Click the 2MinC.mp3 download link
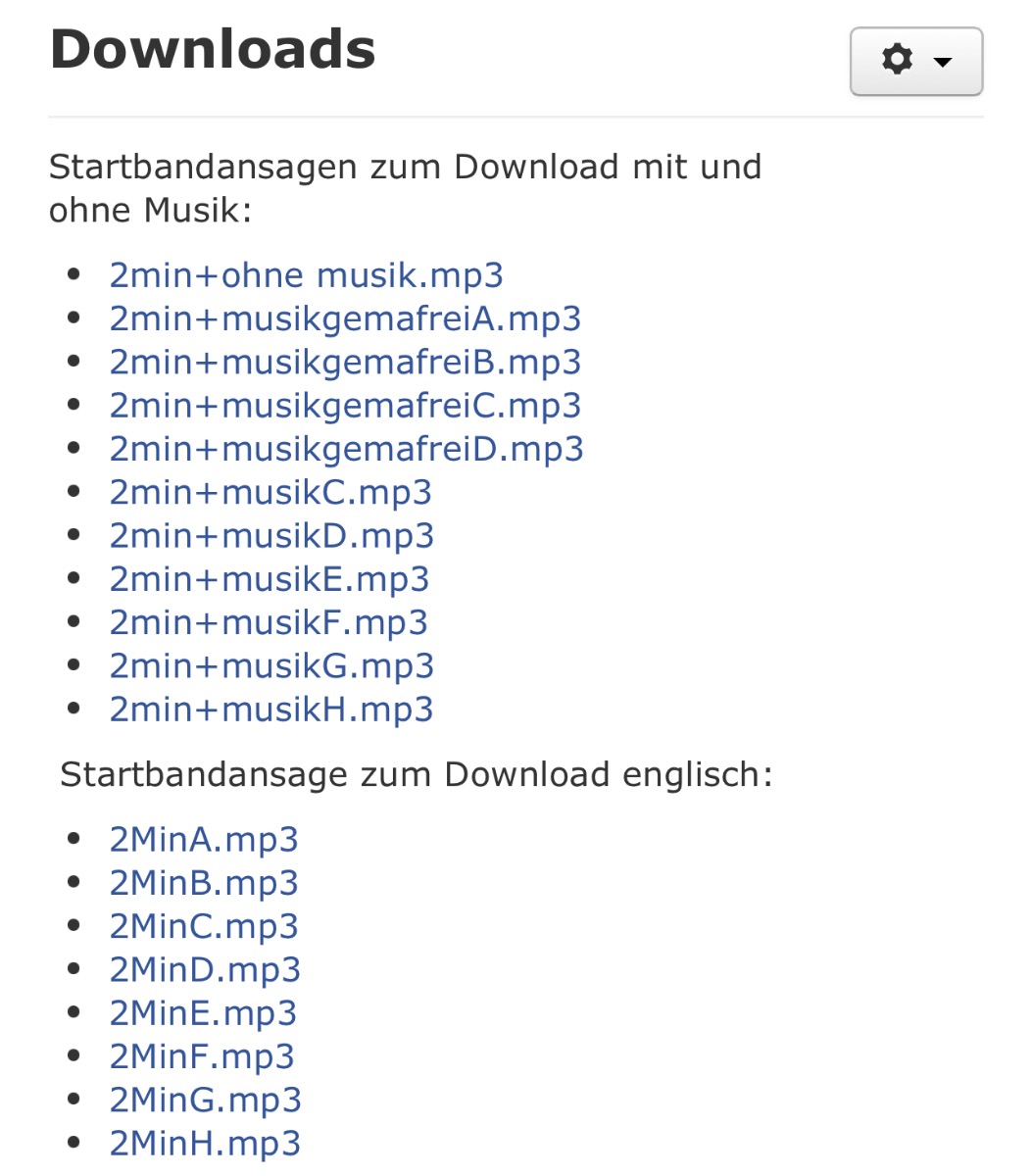Viewport: 1032px width, 1176px height. [x=204, y=926]
